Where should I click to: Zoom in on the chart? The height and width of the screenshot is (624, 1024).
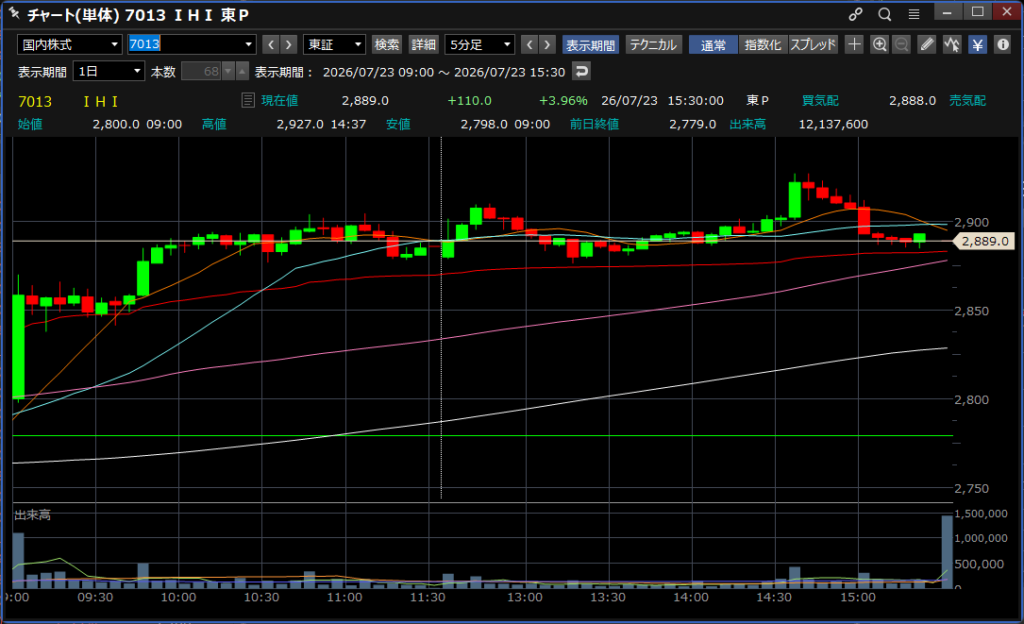[x=880, y=44]
